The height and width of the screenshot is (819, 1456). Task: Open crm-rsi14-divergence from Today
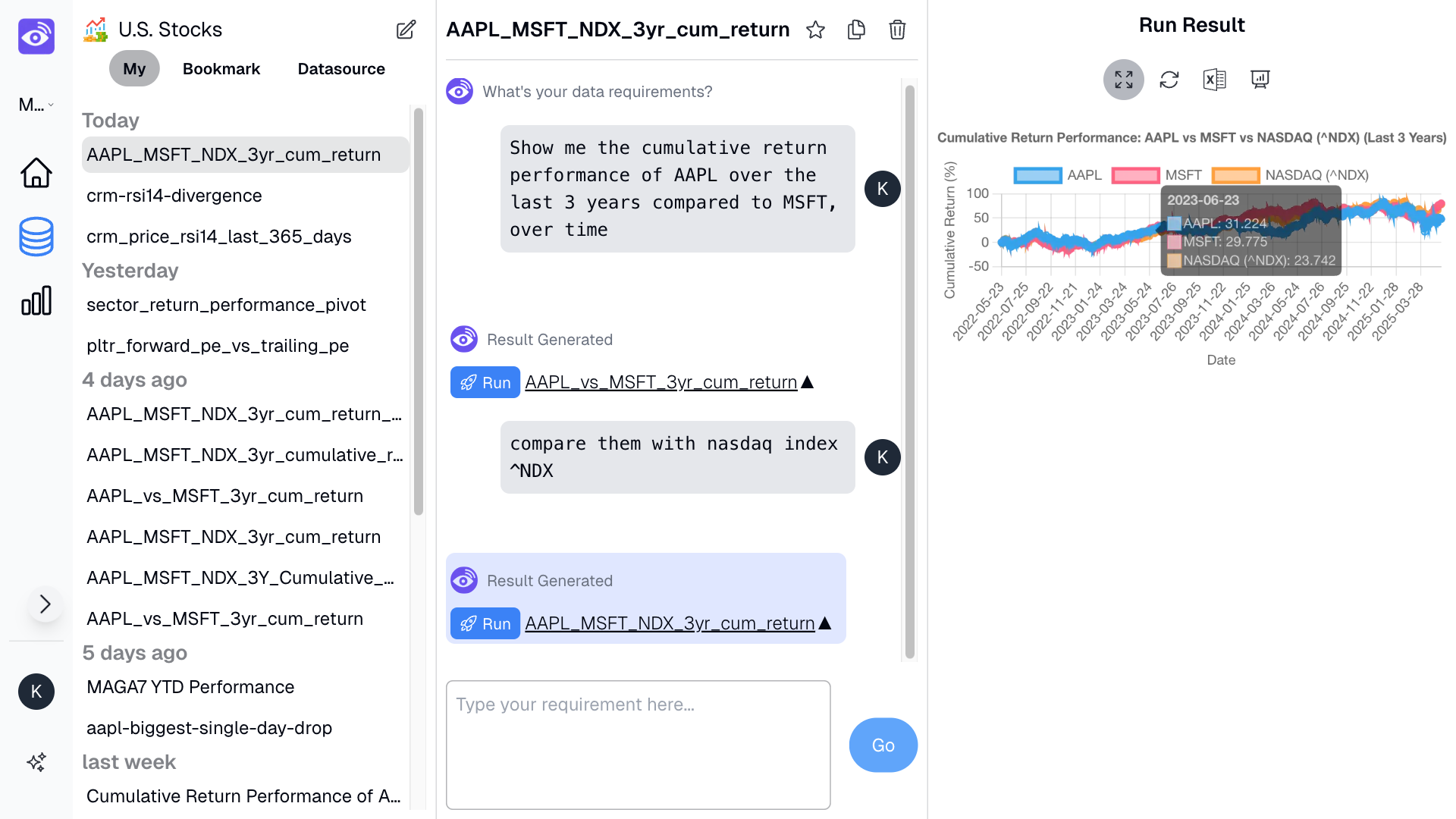(x=246, y=196)
